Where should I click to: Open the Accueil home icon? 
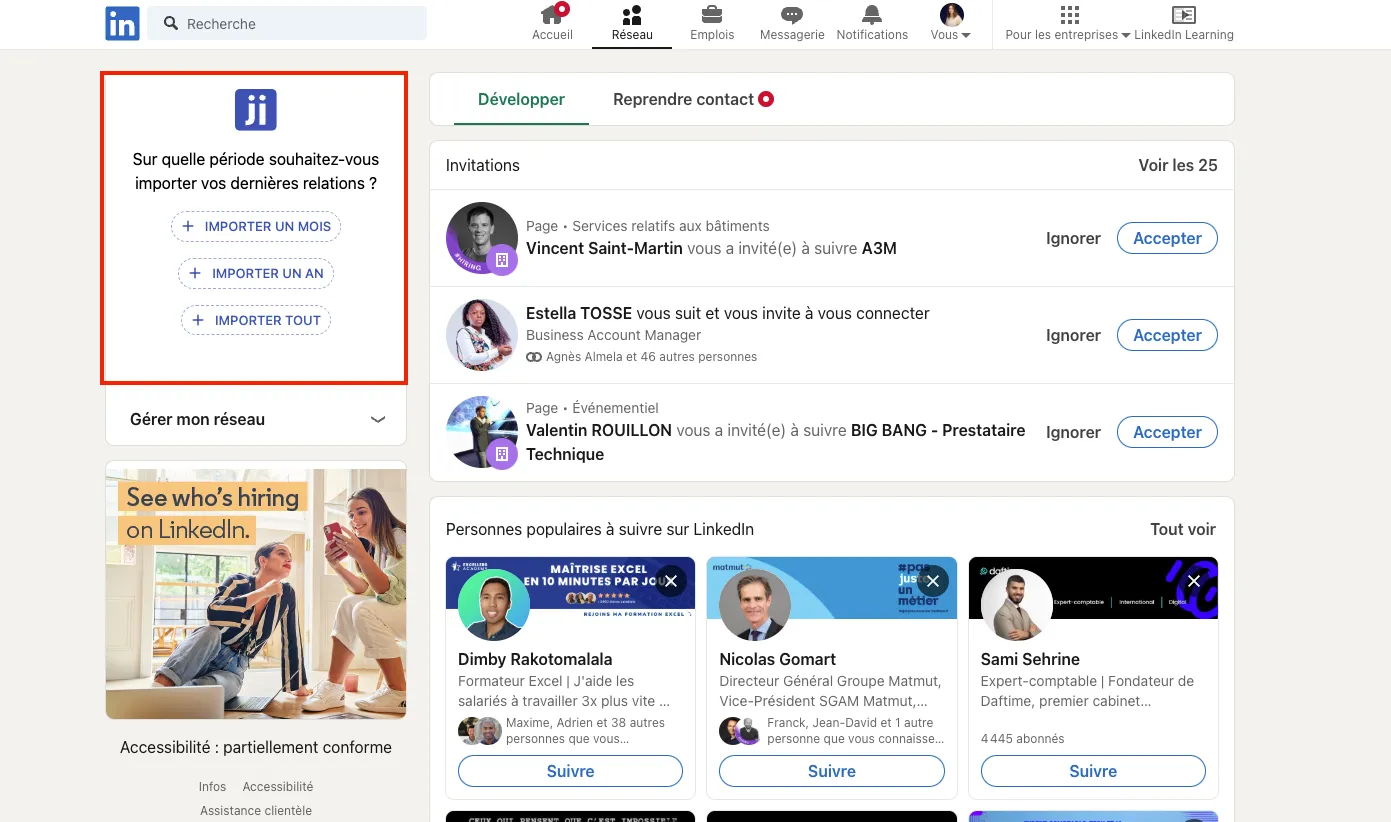(x=552, y=16)
